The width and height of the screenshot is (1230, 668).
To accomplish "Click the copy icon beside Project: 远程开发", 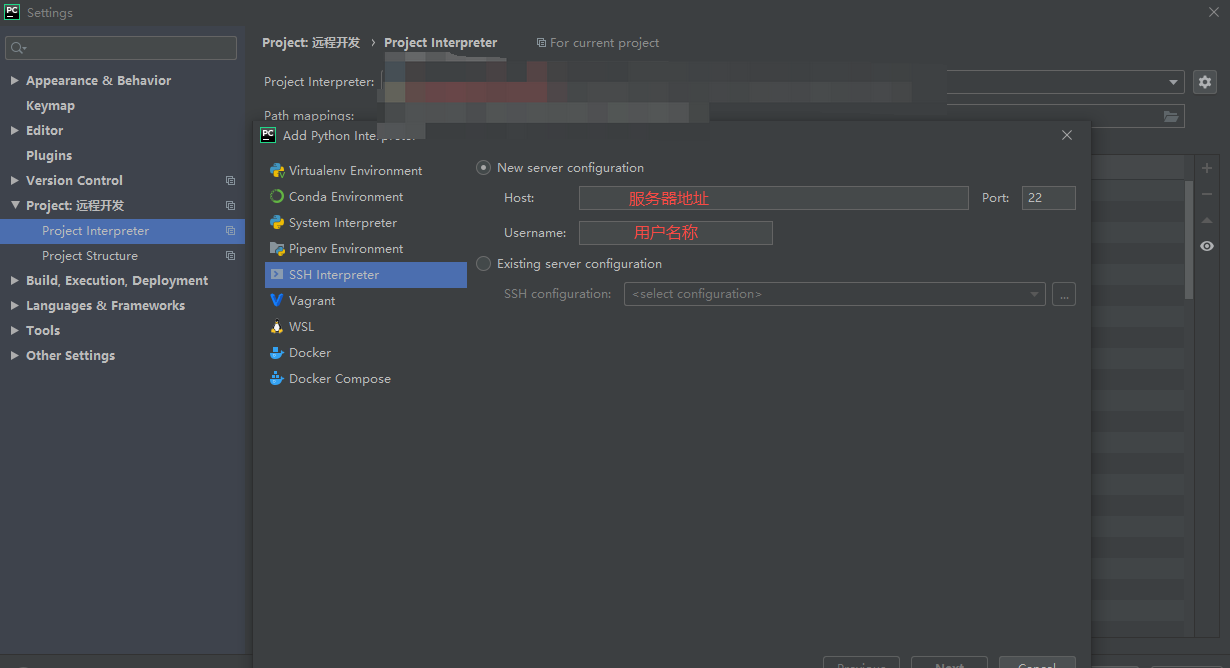I will (230, 206).
